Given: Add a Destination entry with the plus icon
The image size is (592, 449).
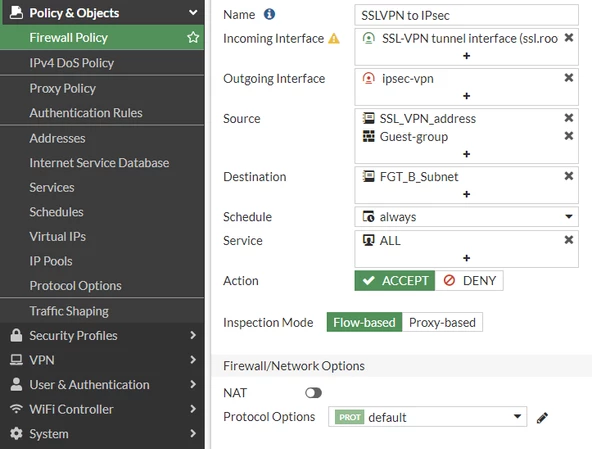Looking at the screenshot, I should click(x=467, y=194).
